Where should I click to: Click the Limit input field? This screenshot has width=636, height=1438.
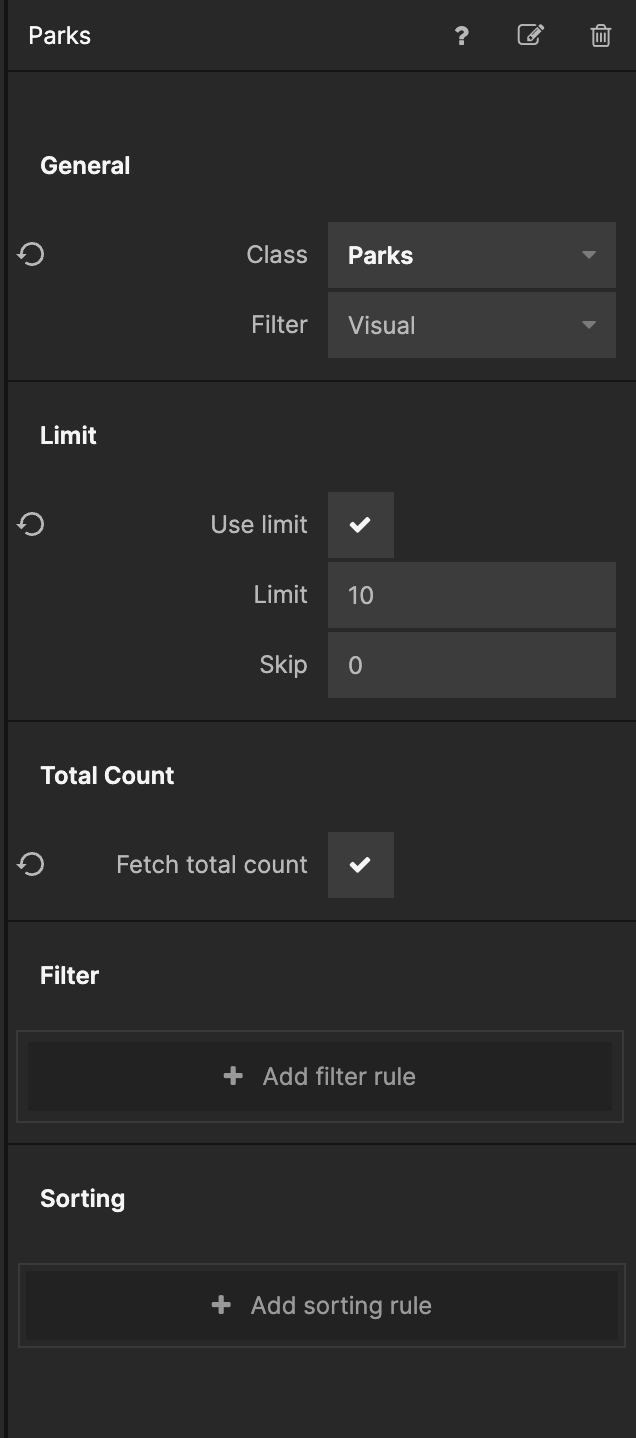point(471,595)
